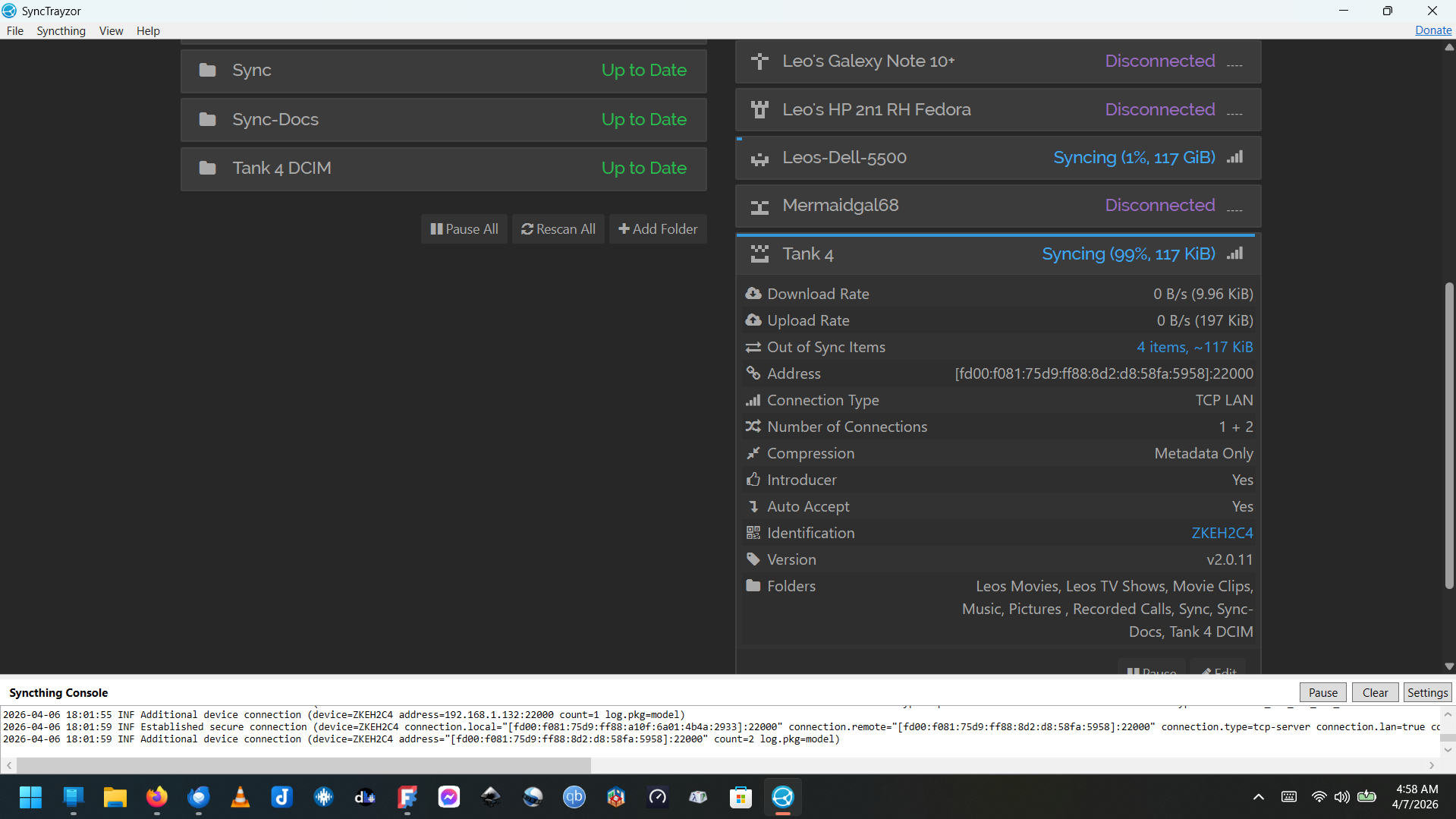Image resolution: width=1456 pixels, height=819 pixels.
Task: Click Leos-Dell-5500 device identicon
Action: pyautogui.click(x=759, y=158)
